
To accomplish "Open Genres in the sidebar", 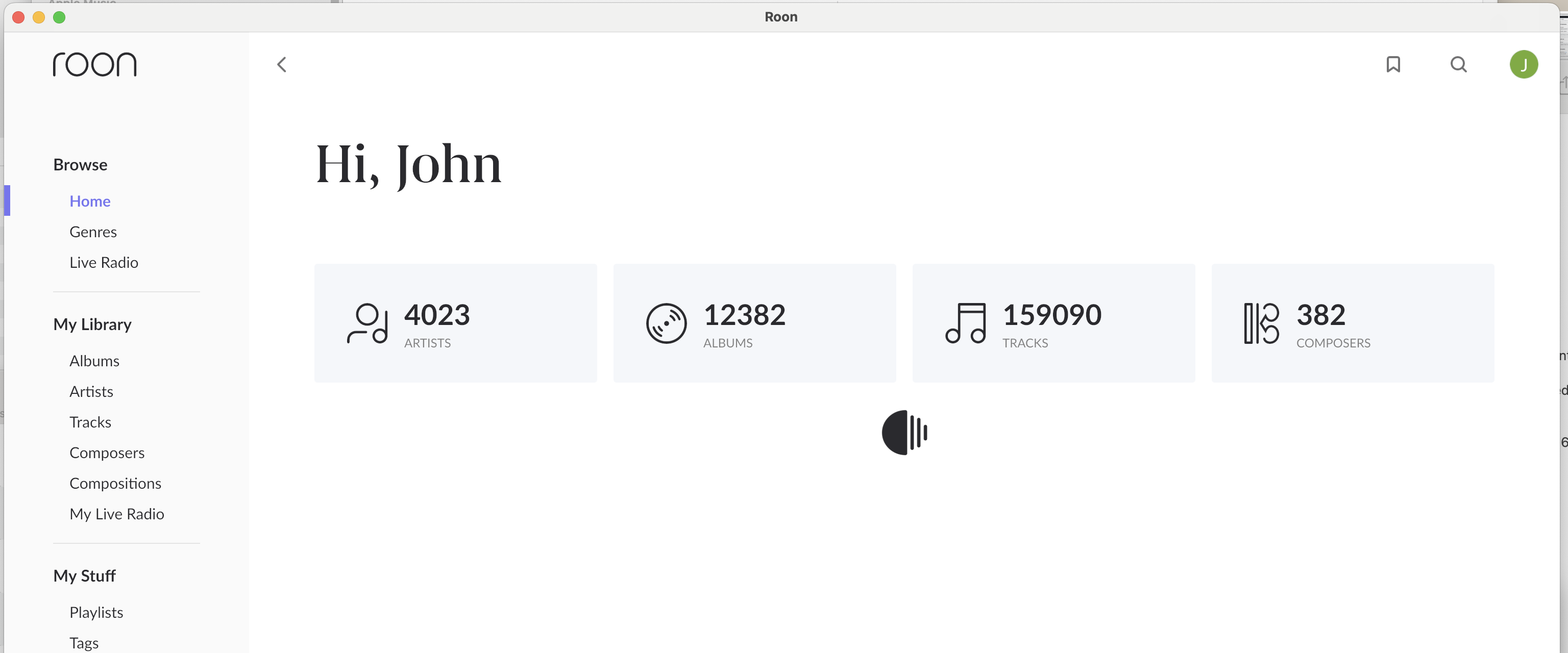I will click(x=92, y=232).
